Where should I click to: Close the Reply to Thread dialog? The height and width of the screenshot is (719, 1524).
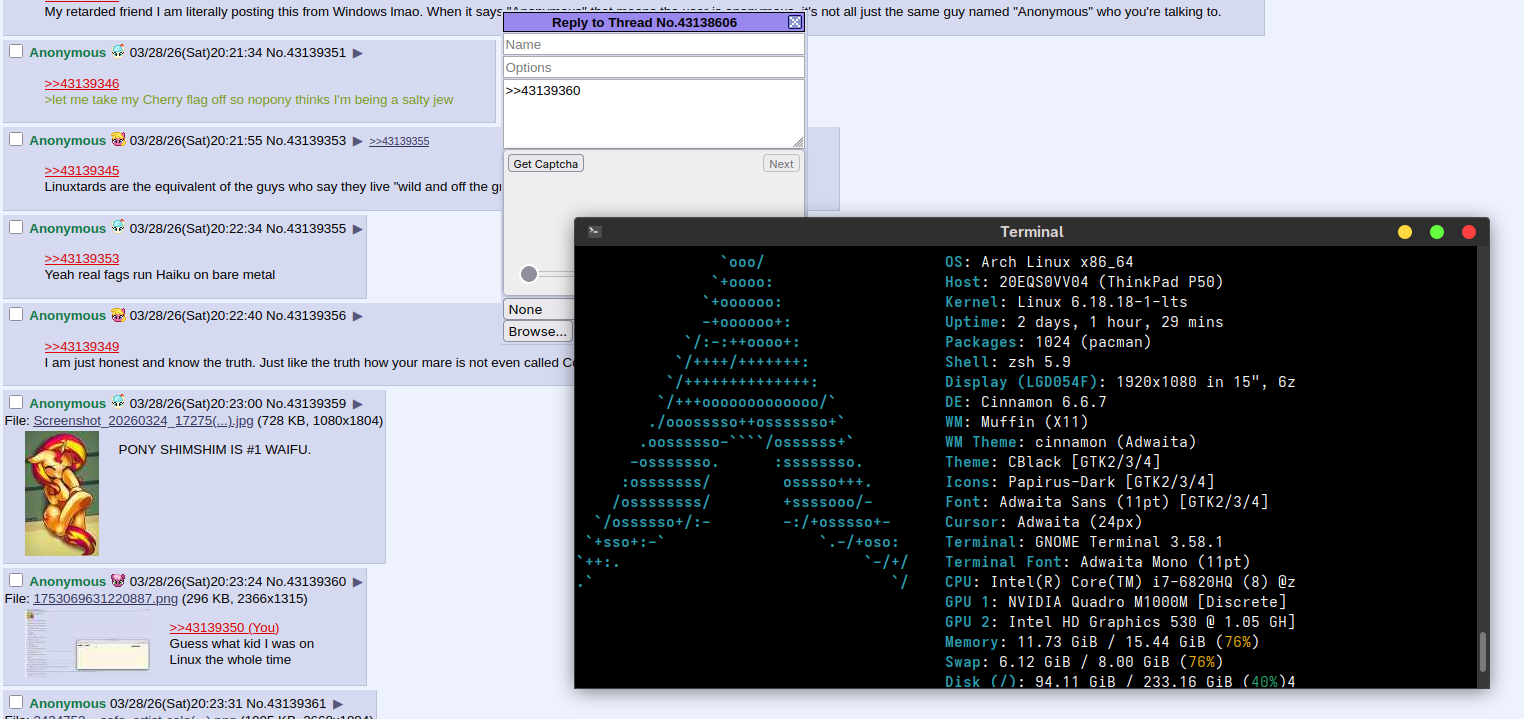point(795,22)
